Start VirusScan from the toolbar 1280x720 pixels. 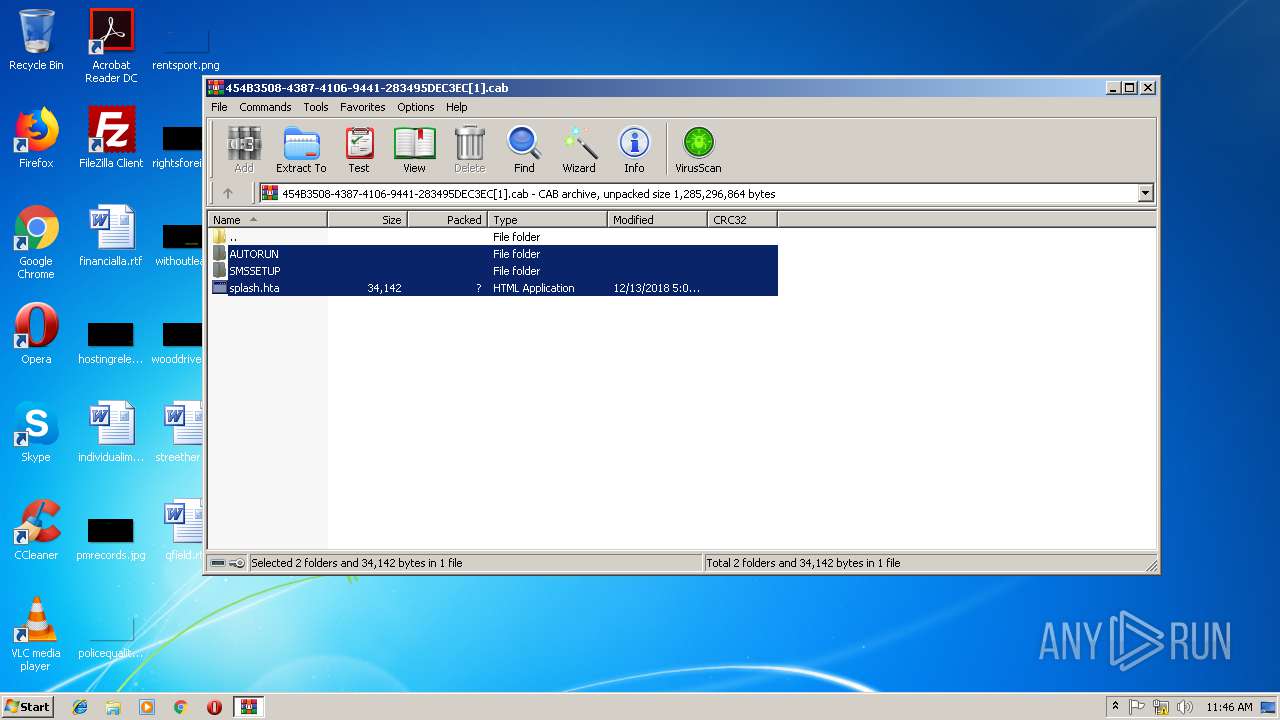(698, 150)
